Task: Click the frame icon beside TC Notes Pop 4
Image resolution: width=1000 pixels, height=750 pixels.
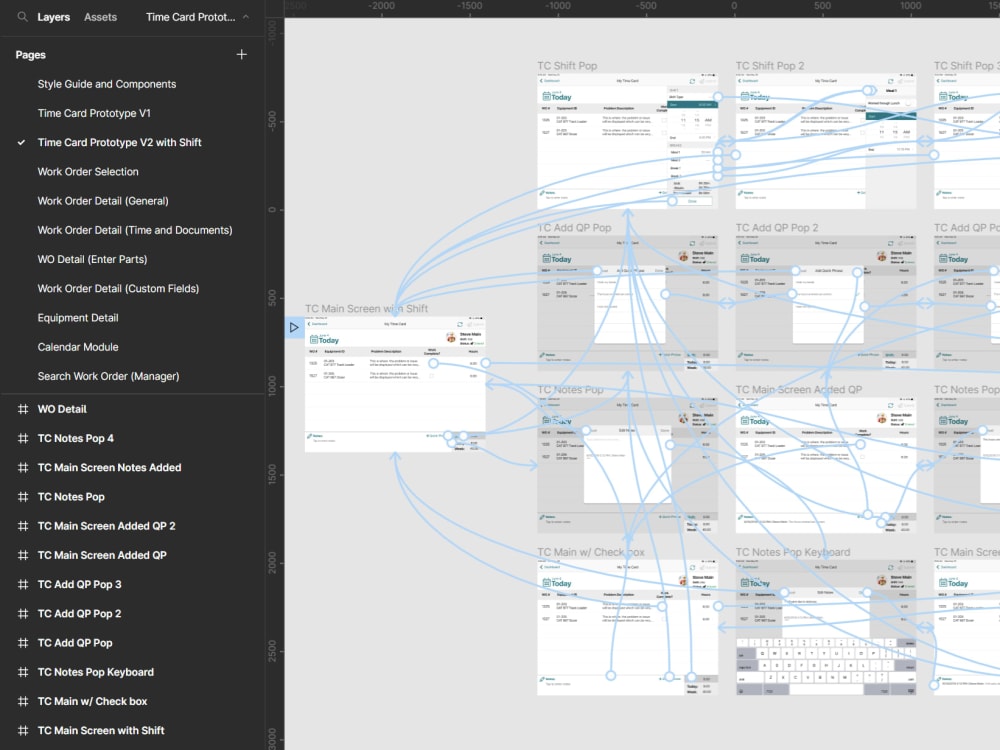Action: 23,439
